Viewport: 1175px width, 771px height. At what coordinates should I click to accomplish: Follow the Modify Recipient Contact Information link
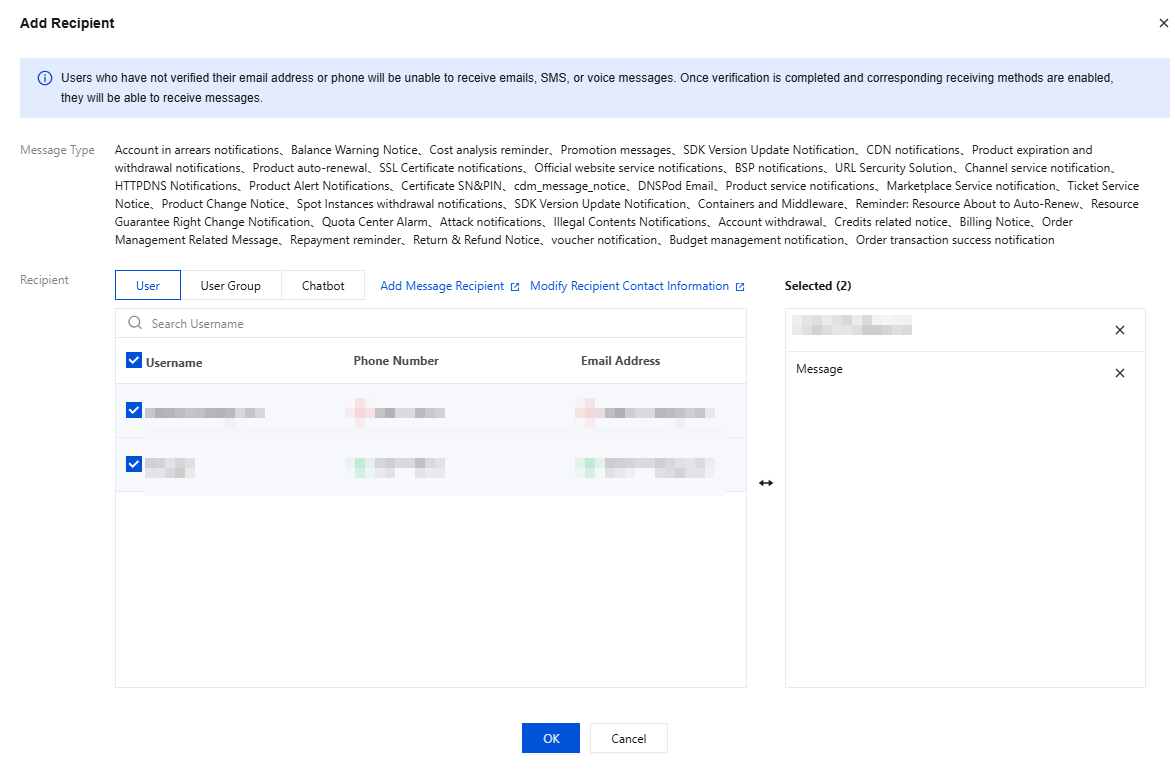click(629, 286)
